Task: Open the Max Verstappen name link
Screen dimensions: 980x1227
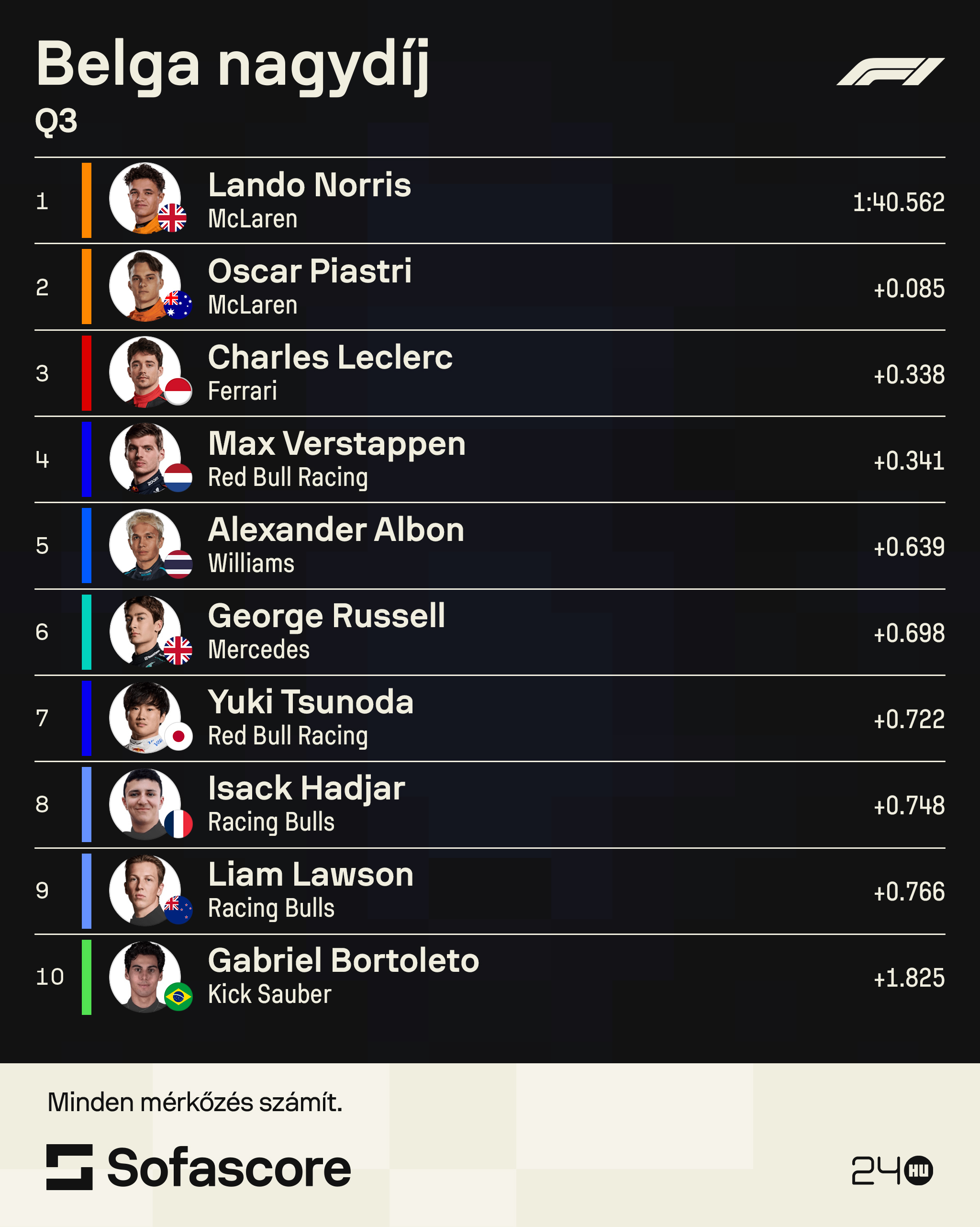Action: click(x=337, y=443)
